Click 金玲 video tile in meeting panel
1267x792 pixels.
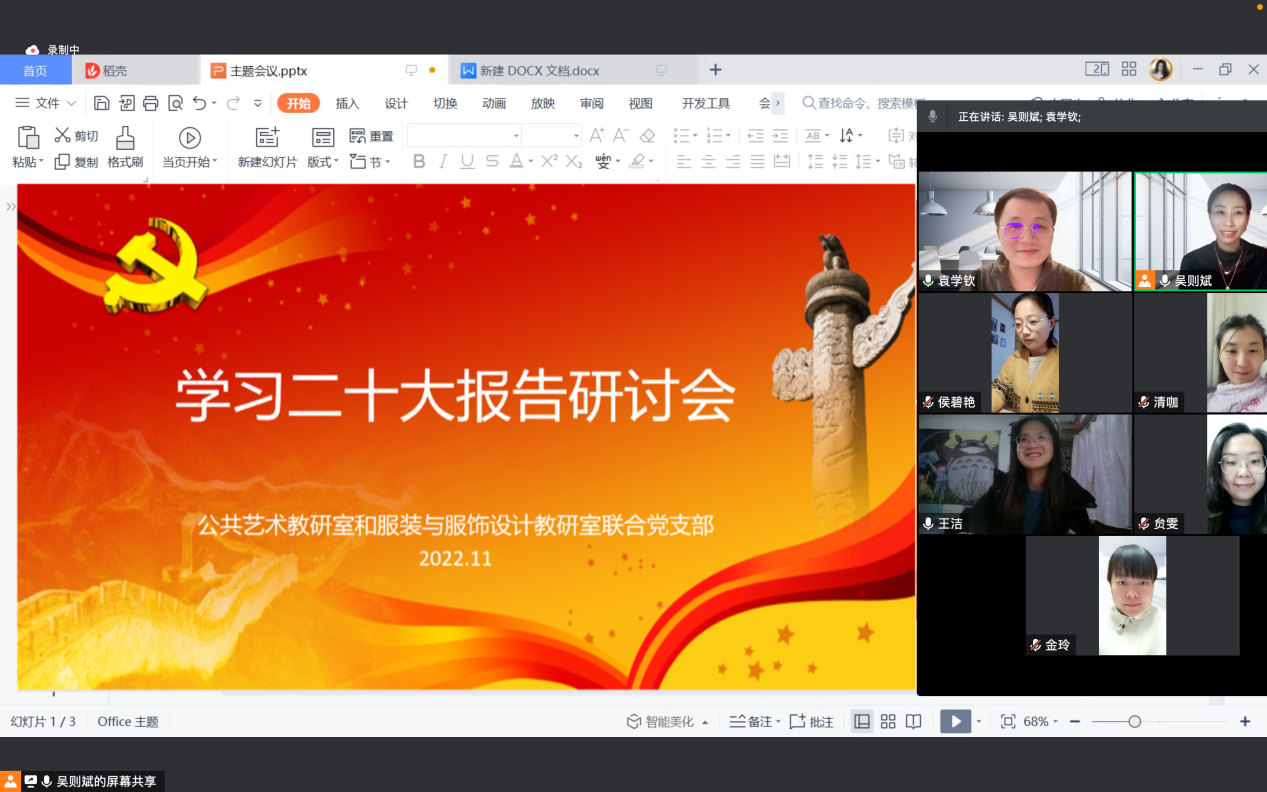point(1132,596)
